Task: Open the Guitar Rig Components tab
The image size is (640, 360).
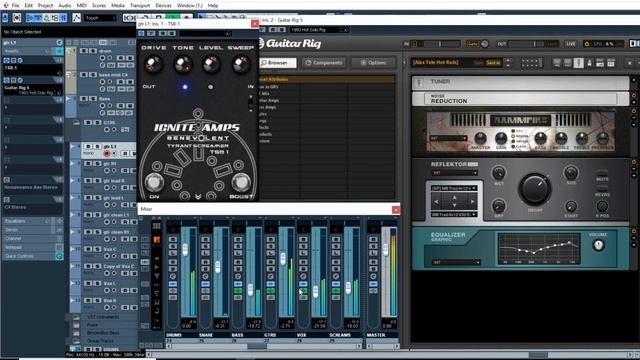Action: (324, 63)
